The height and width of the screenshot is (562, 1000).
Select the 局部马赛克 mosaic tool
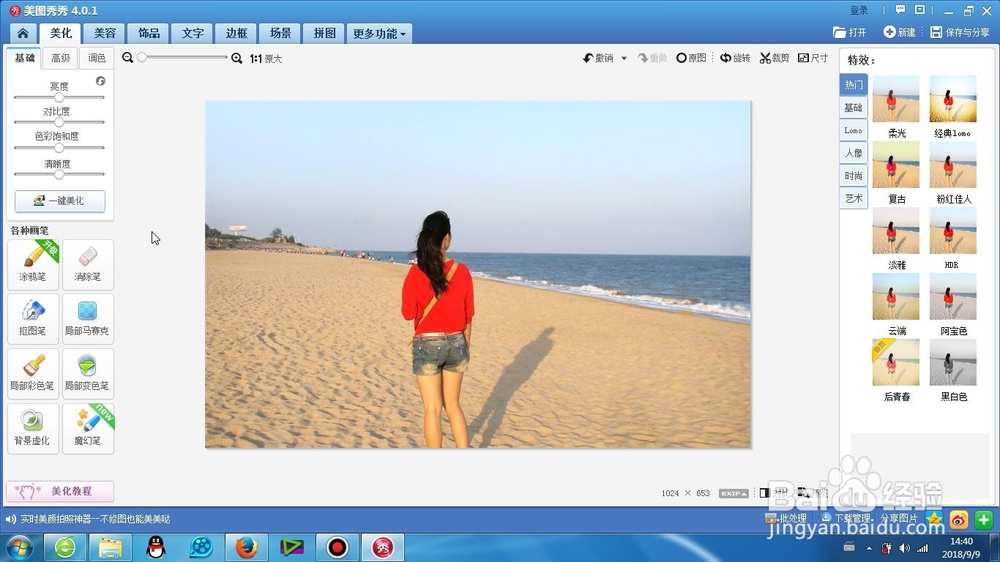point(88,318)
